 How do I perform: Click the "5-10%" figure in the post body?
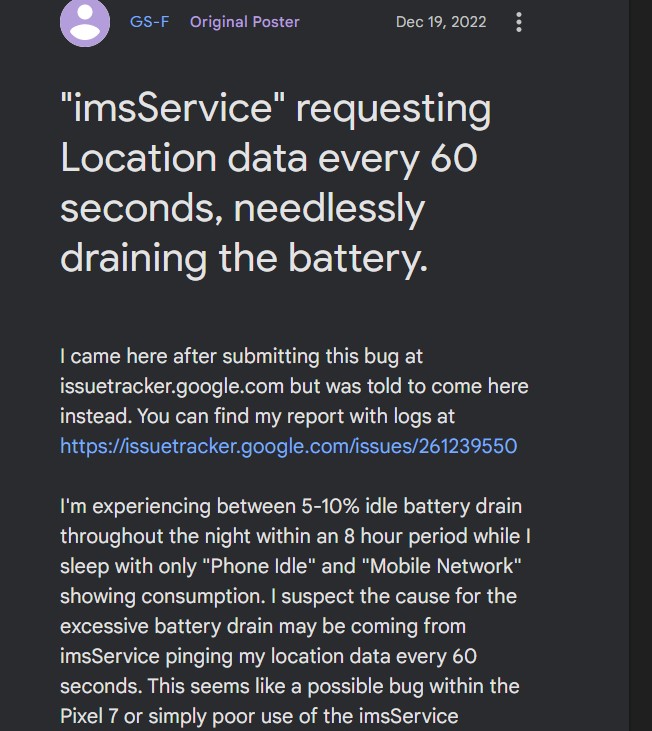point(330,506)
